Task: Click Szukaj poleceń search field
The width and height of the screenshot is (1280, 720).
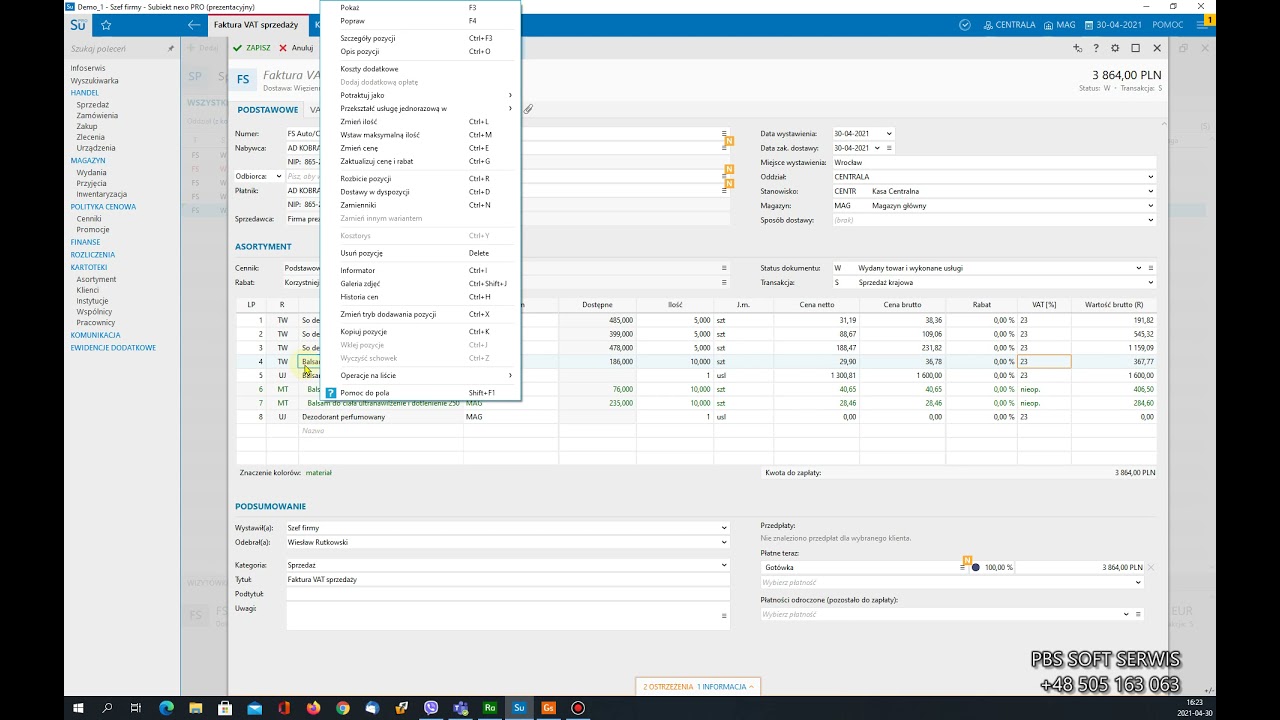Action: pos(117,48)
